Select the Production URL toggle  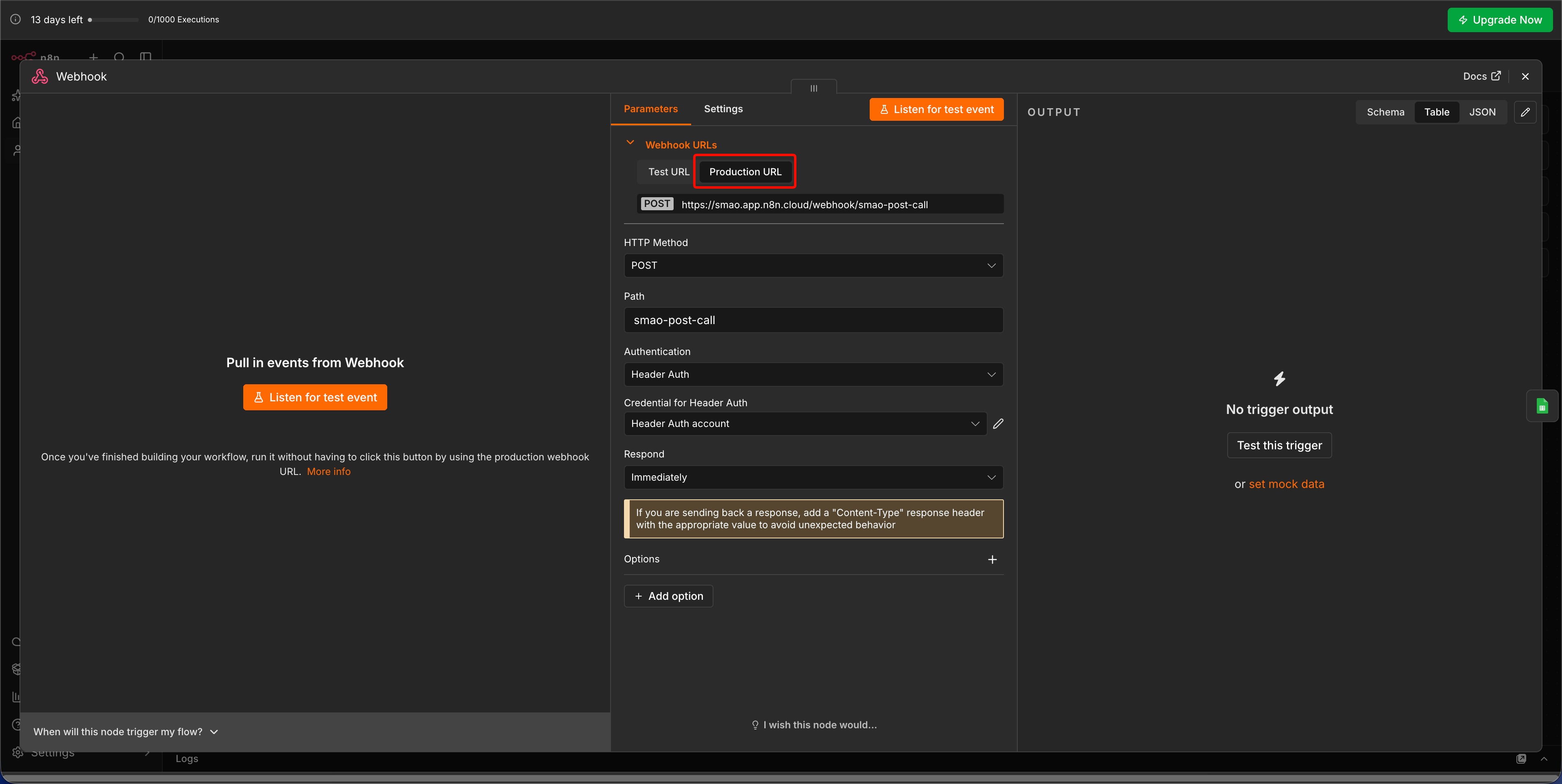745,172
